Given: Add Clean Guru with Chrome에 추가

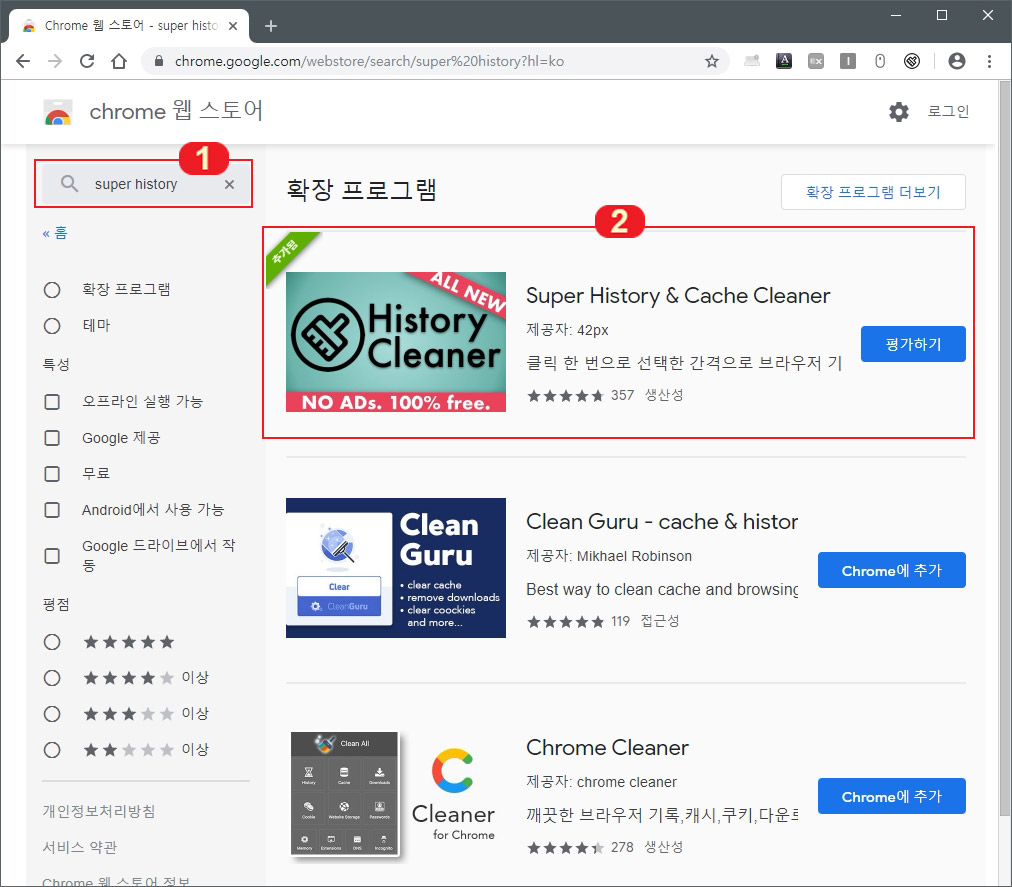Looking at the screenshot, I should click(x=891, y=570).
